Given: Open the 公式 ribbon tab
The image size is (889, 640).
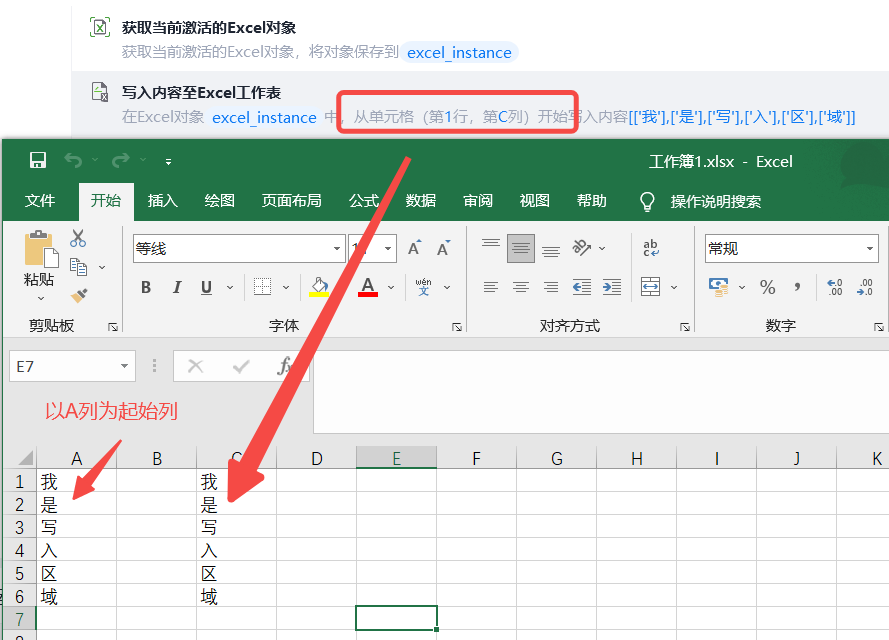Looking at the screenshot, I should pos(363,201).
